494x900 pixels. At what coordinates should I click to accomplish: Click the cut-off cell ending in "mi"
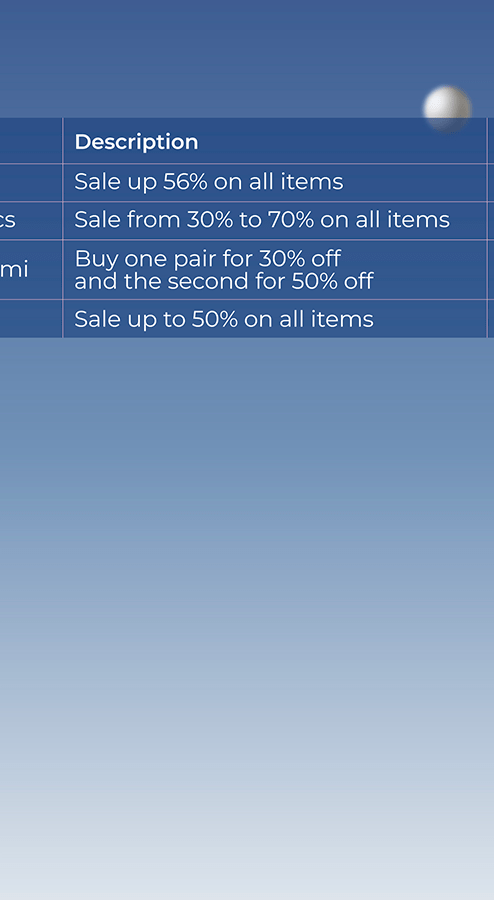point(31,270)
